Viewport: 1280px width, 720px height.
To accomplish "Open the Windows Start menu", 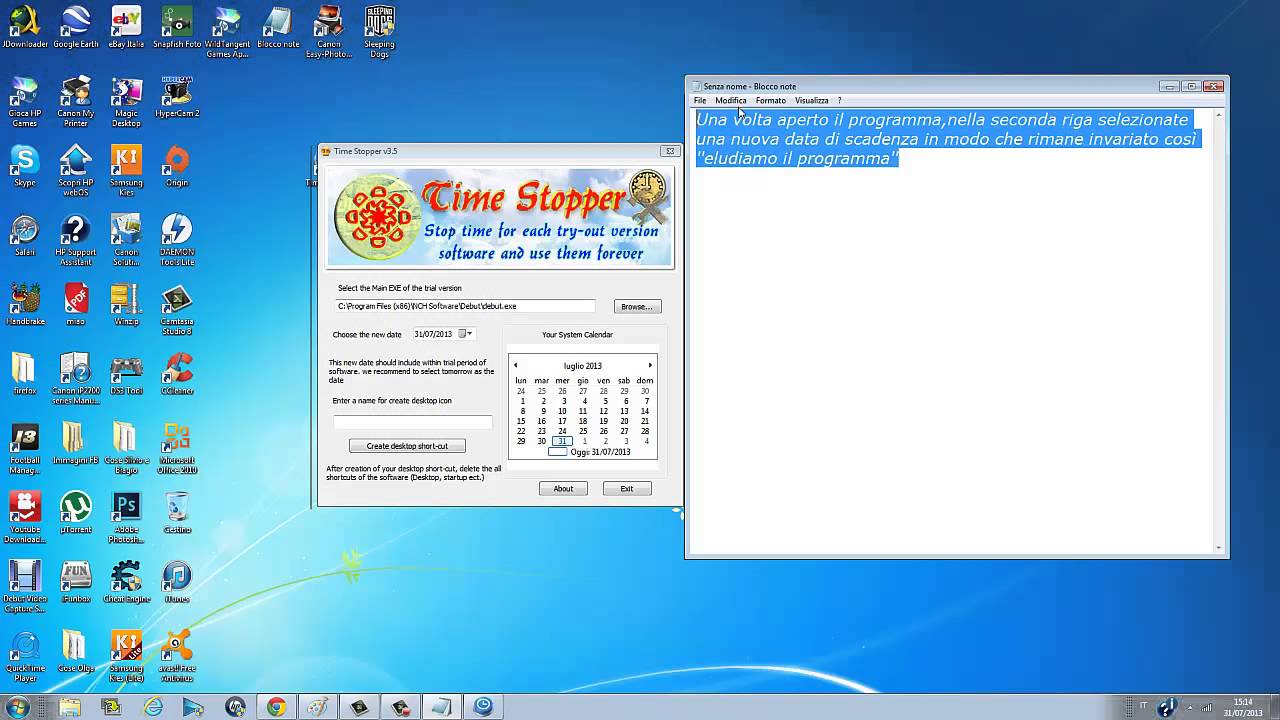I will point(17,707).
